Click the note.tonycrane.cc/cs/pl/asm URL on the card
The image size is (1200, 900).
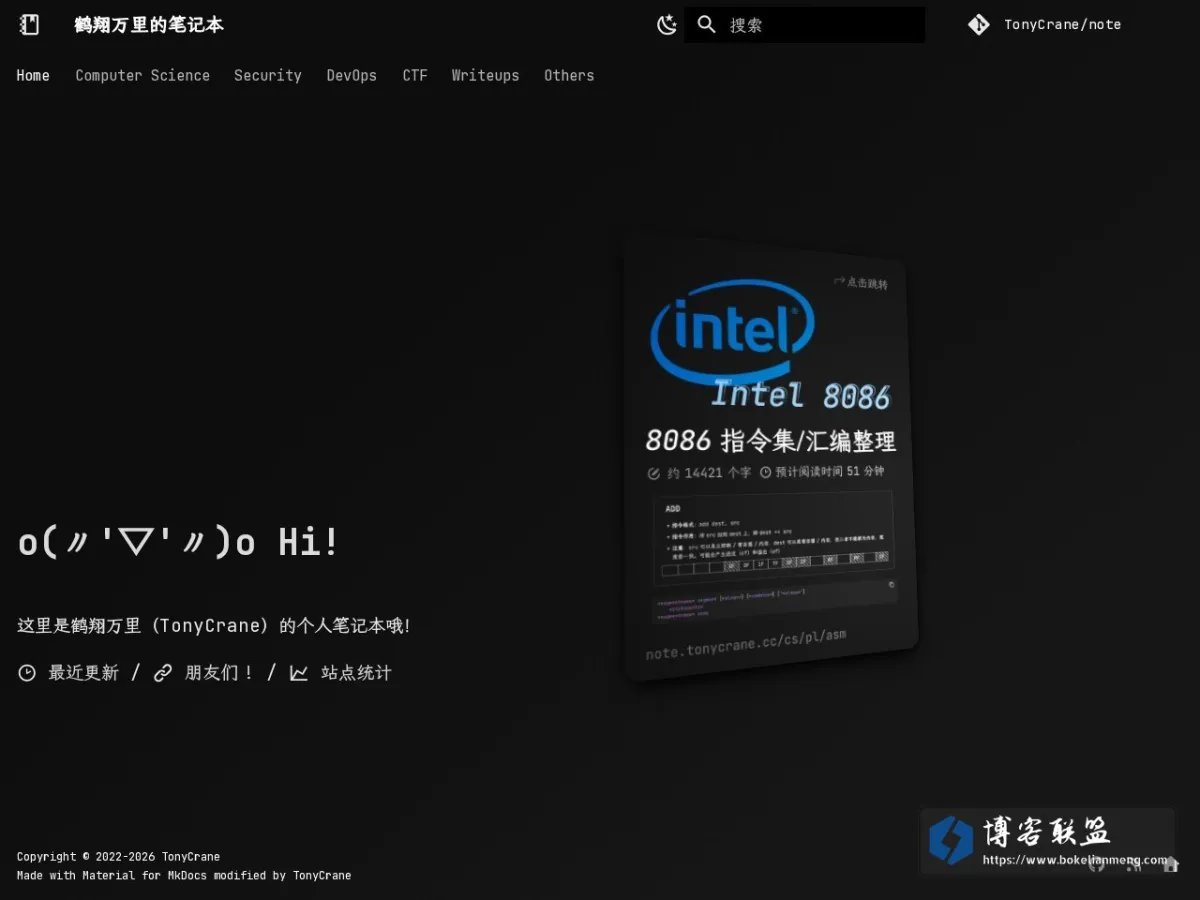tap(746, 644)
